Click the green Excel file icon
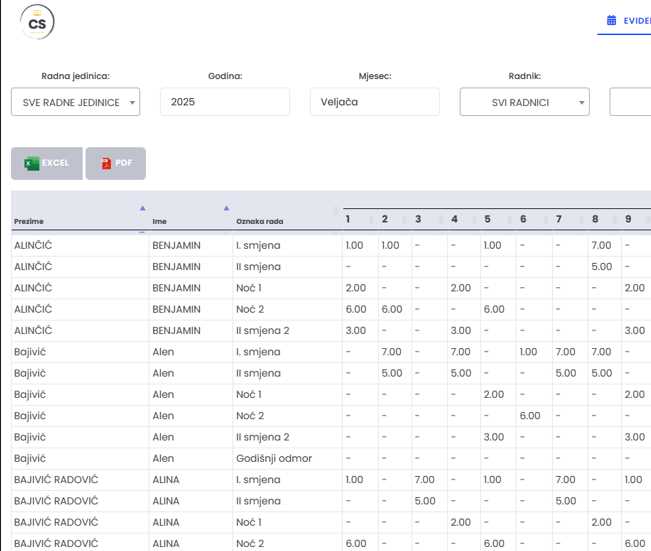Image resolution: width=651 pixels, height=551 pixels. point(32,163)
